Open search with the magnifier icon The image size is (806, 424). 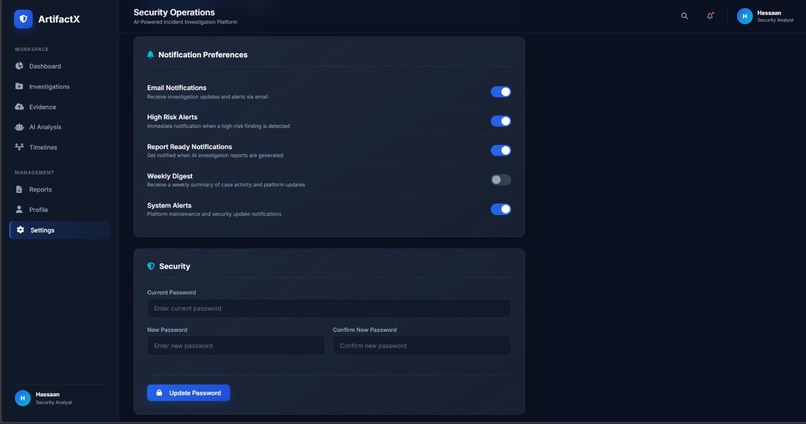(x=684, y=16)
